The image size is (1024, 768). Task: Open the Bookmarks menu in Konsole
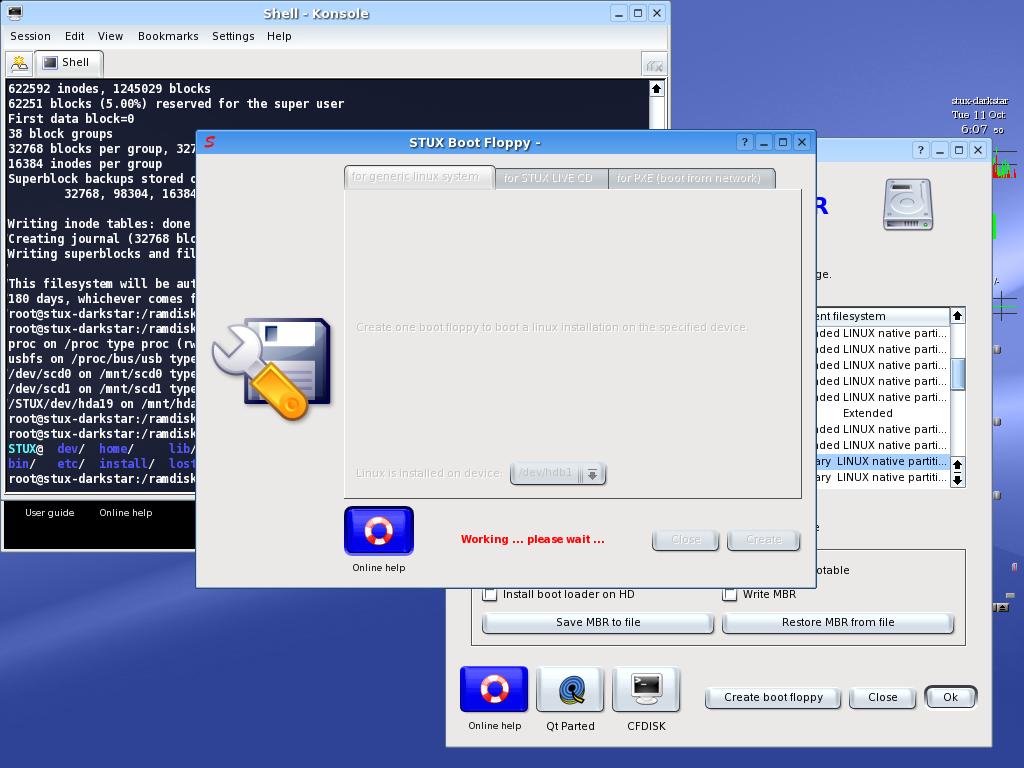[168, 36]
